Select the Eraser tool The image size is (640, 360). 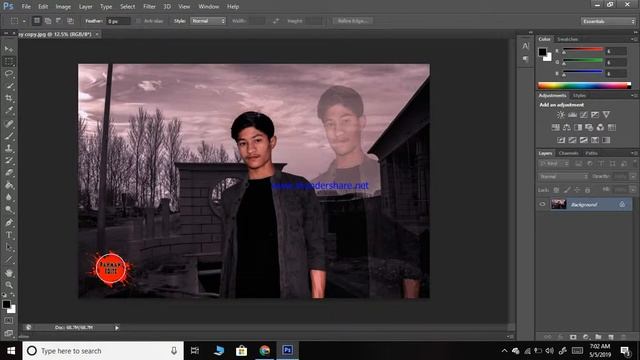[9, 173]
